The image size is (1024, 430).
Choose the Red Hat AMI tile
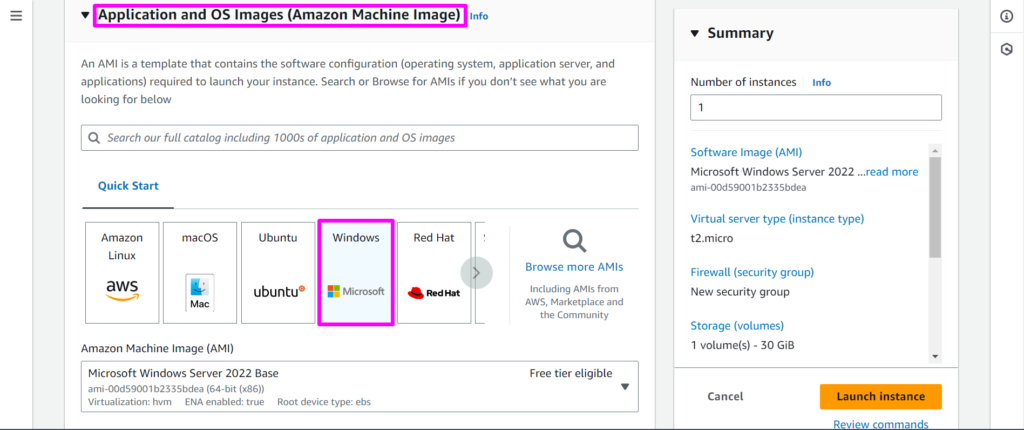tap(433, 272)
